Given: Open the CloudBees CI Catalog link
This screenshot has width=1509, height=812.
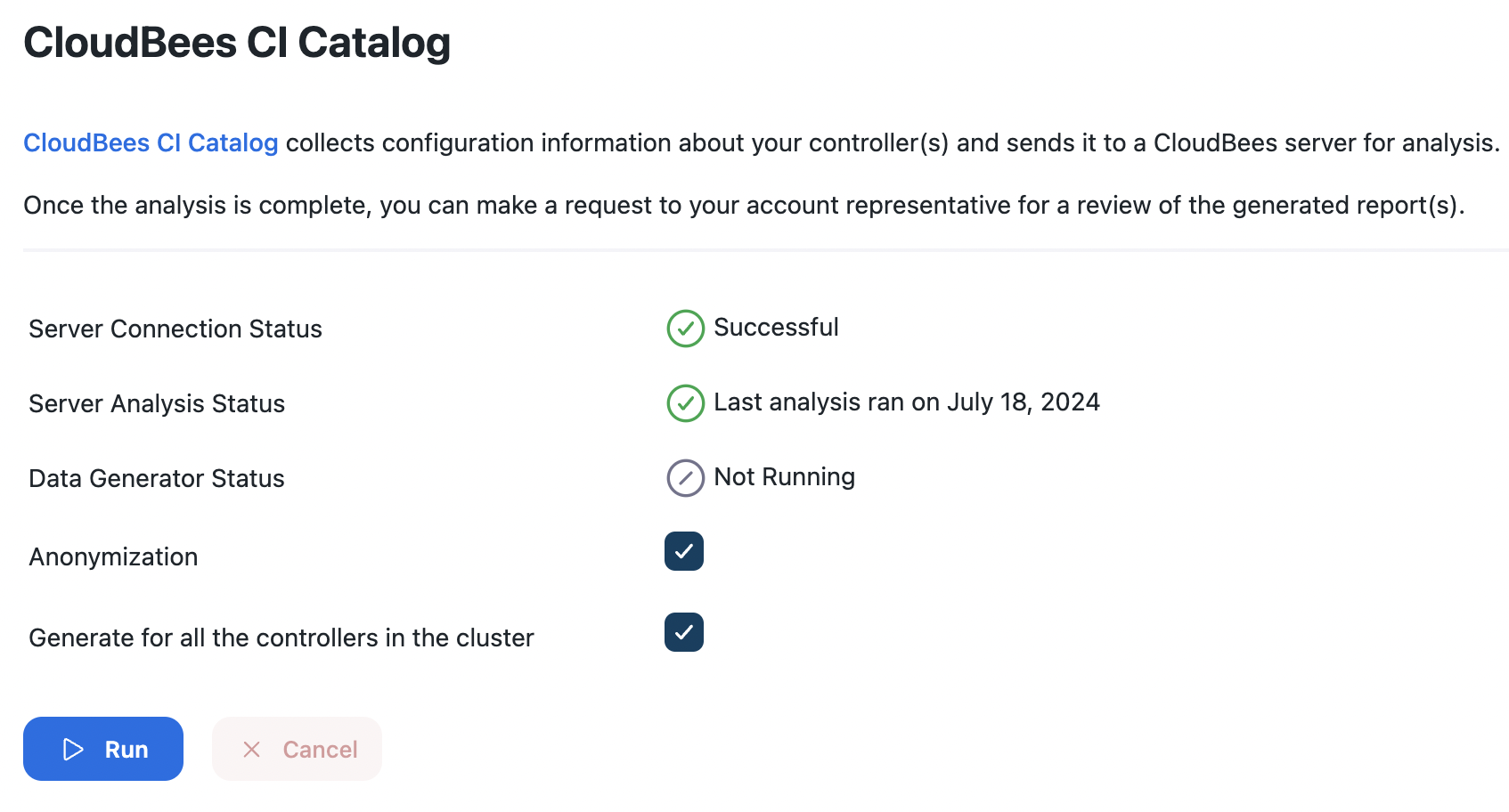Looking at the screenshot, I should point(151,142).
